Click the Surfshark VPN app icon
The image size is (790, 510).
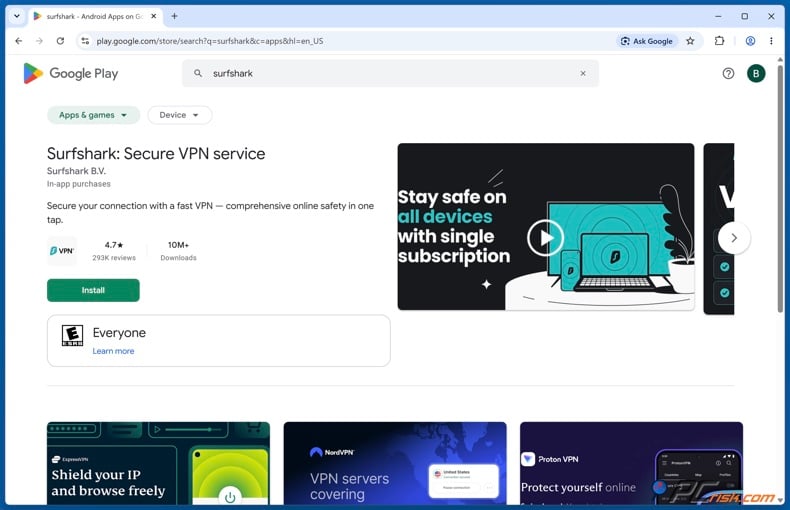[61, 250]
